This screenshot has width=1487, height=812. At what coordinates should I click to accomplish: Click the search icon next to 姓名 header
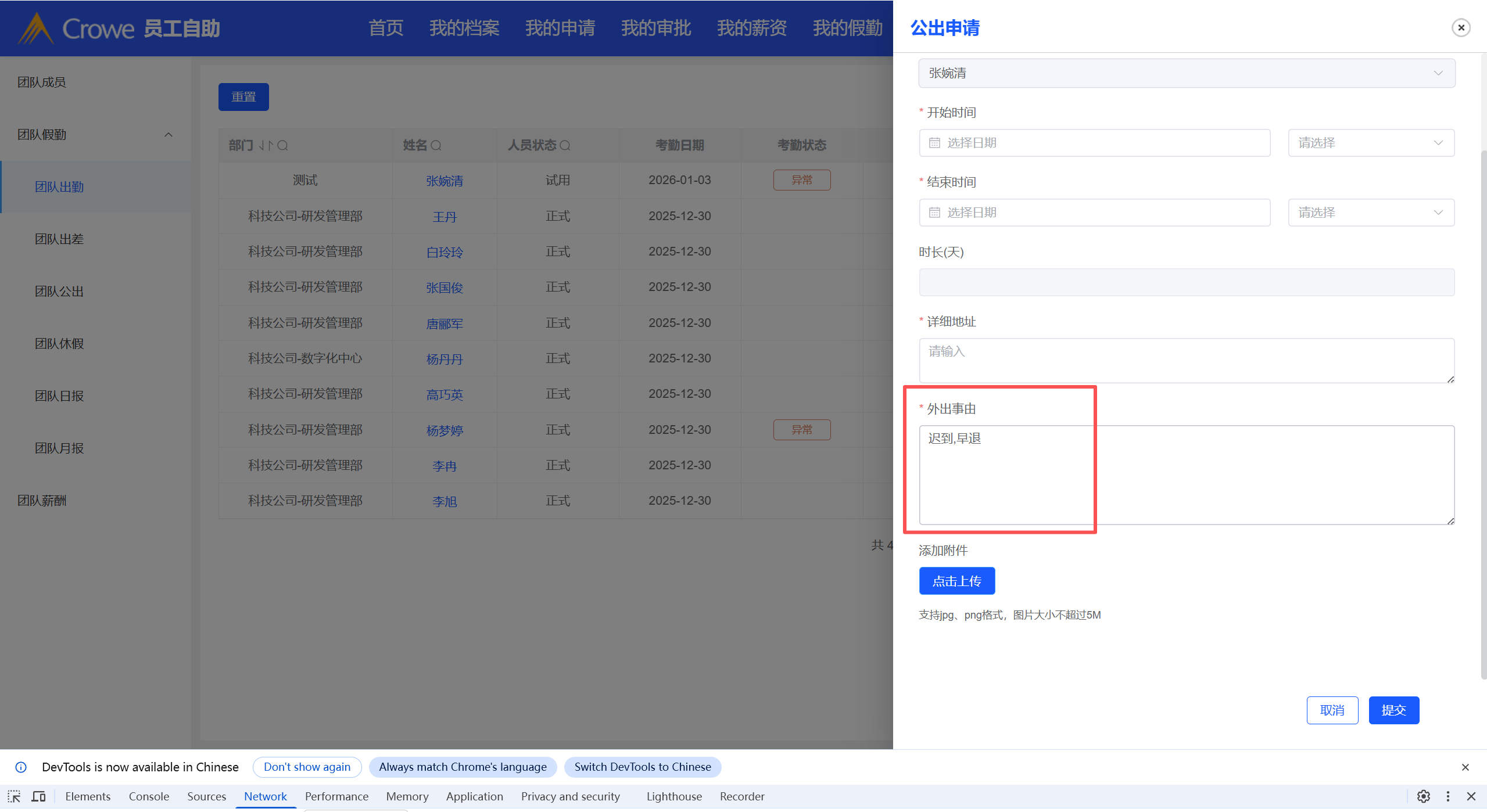(436, 145)
